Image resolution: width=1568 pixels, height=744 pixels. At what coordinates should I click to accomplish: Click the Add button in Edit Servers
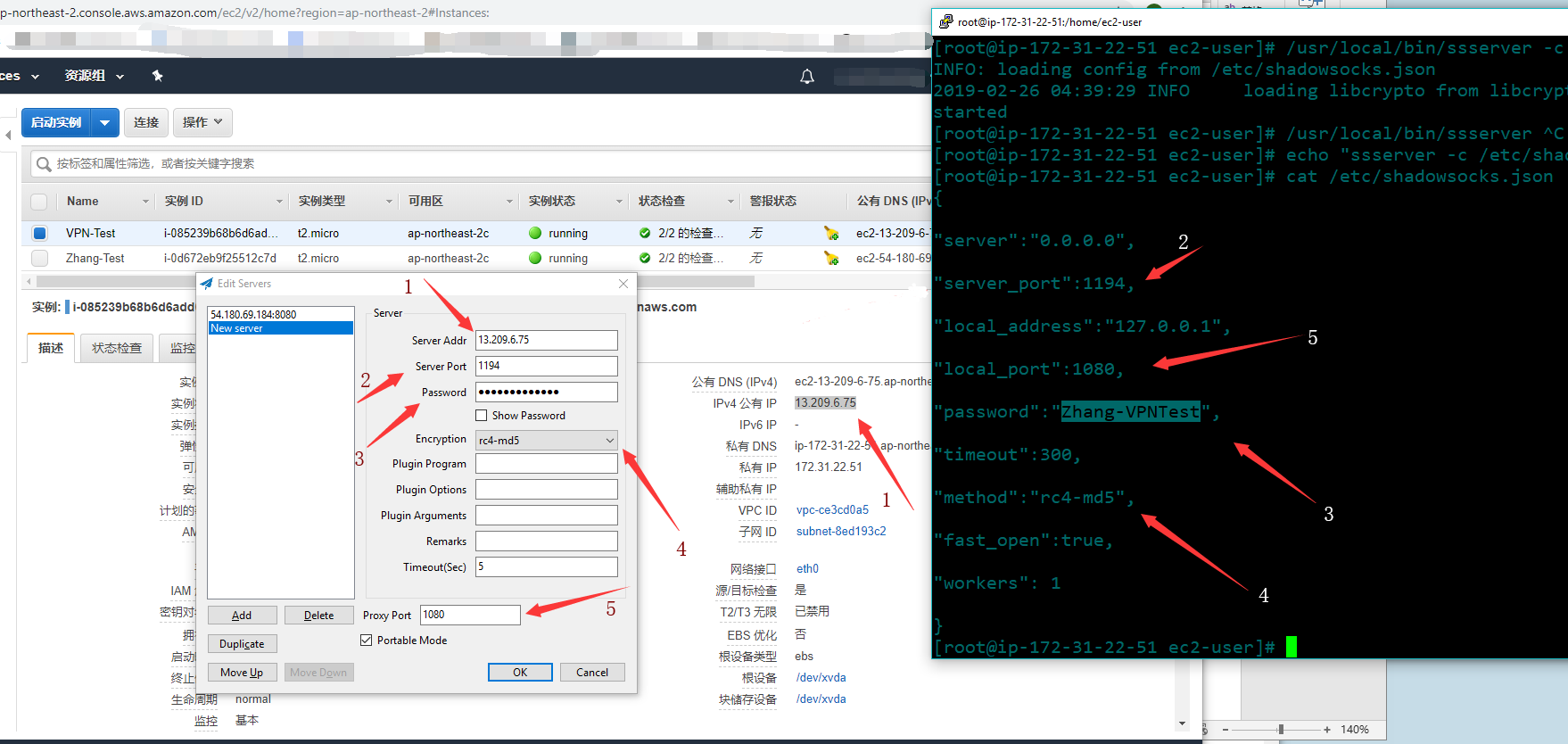[x=242, y=616]
